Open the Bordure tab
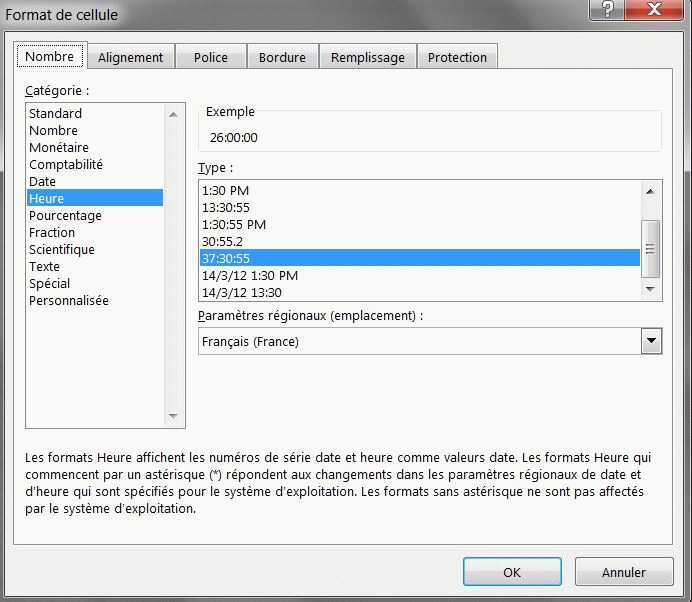Image resolution: width=692 pixels, height=602 pixels. click(282, 57)
